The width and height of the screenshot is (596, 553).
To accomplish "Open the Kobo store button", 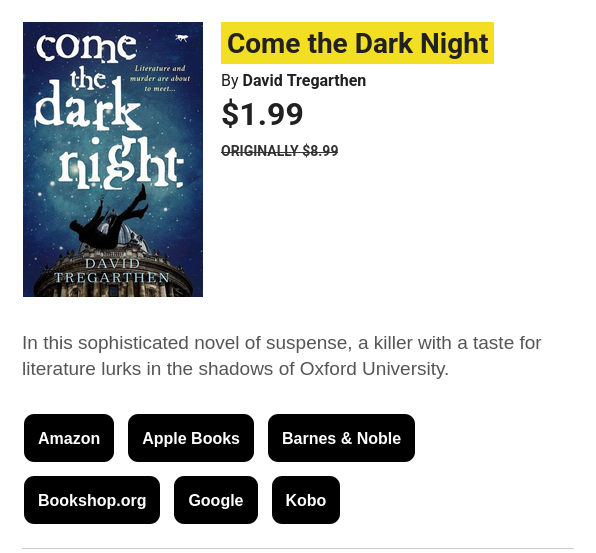I will point(306,500).
